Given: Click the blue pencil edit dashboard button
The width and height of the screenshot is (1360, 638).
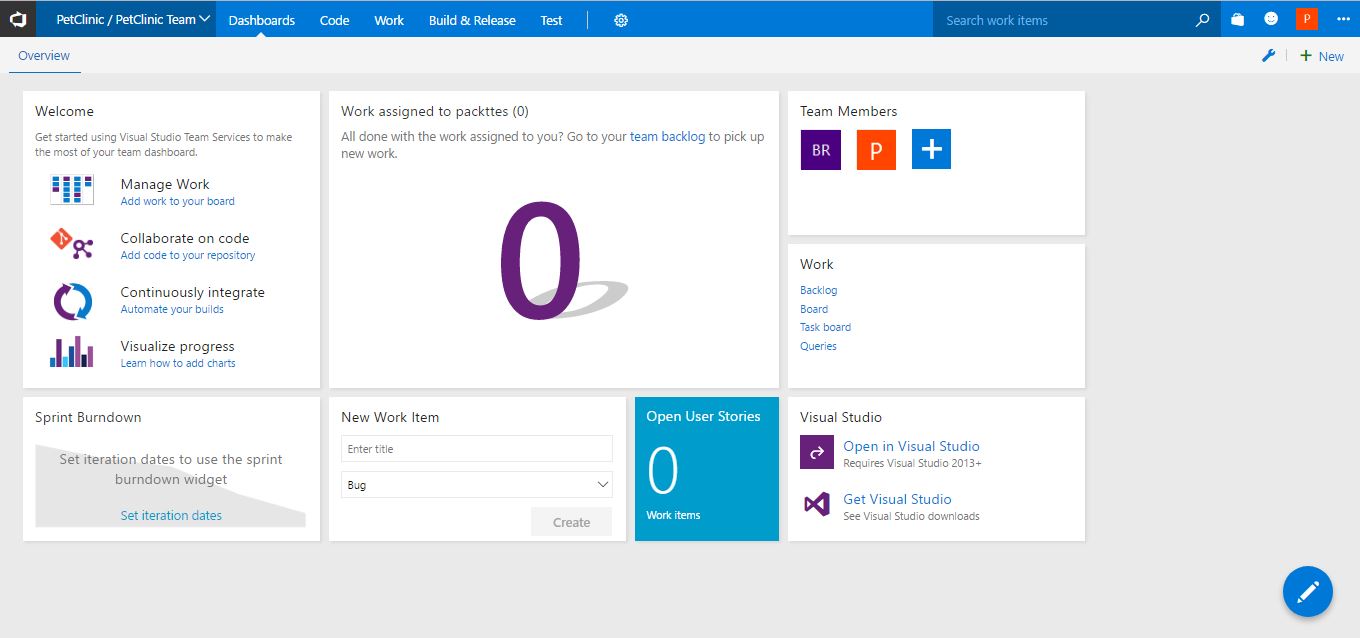Looking at the screenshot, I should pyautogui.click(x=1308, y=591).
